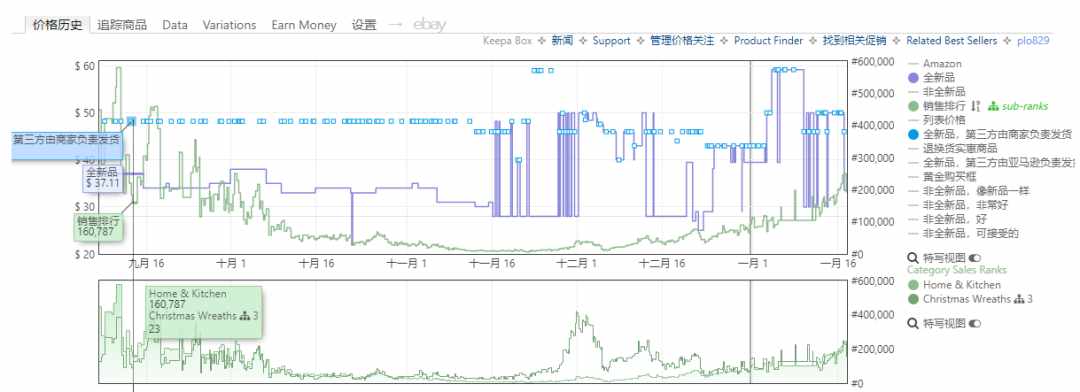Image resolution: width=1080 pixels, height=392 pixels.
Task: Open the green sub-ranks hierarchy icon
Action: [x=993, y=106]
